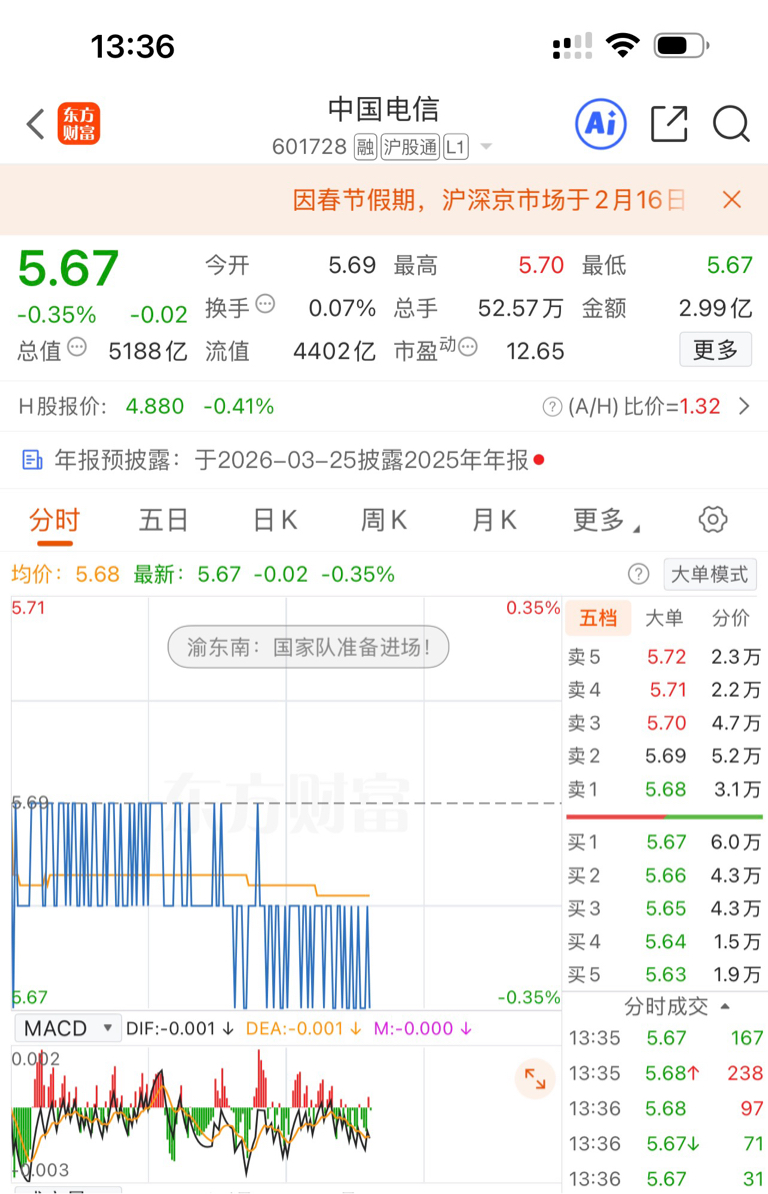Show info for 总值 indicator
Image resolution: width=768 pixels, height=1194 pixels.
coord(77,348)
